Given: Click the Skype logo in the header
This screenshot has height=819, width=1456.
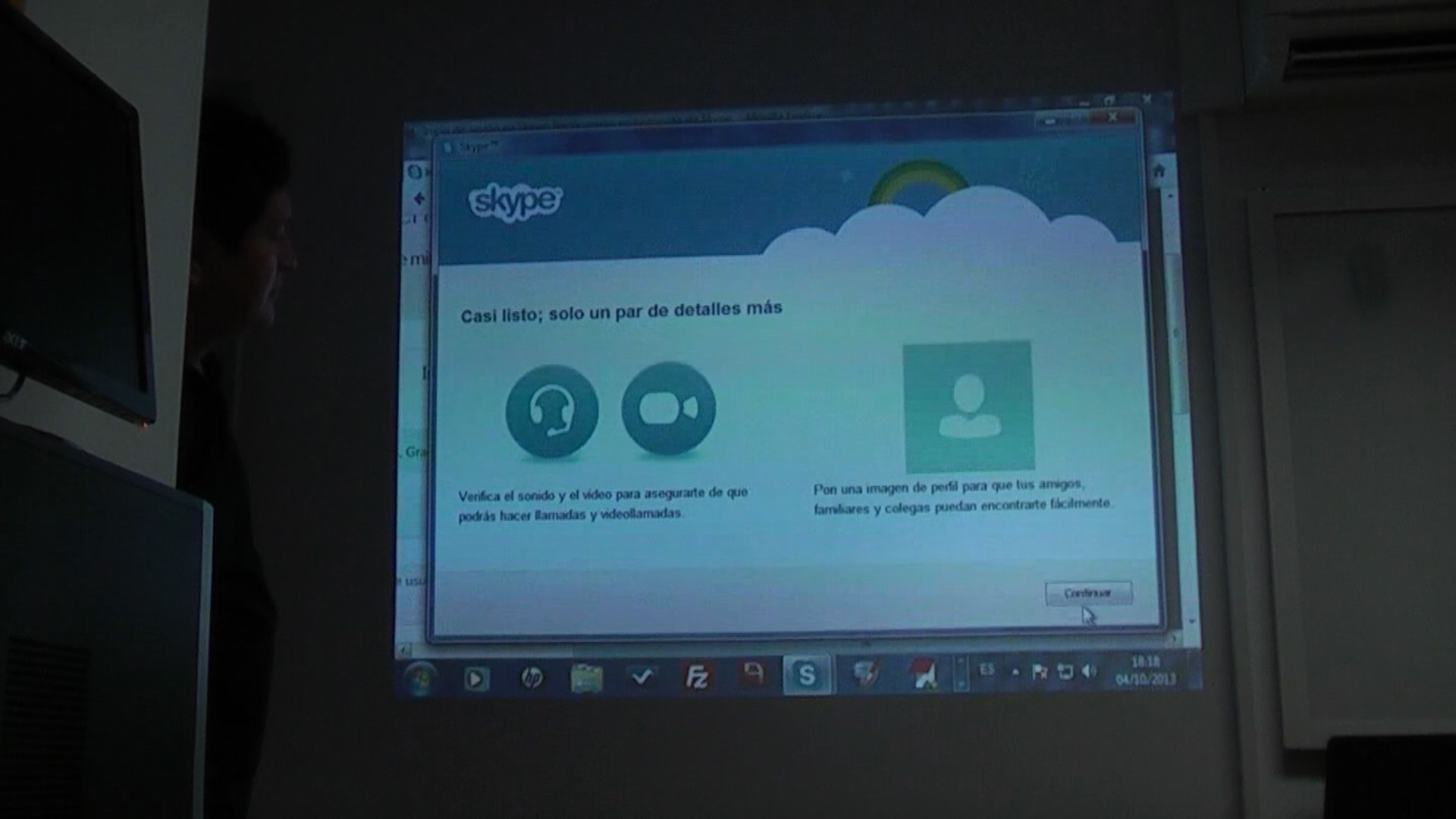Looking at the screenshot, I should [x=516, y=202].
